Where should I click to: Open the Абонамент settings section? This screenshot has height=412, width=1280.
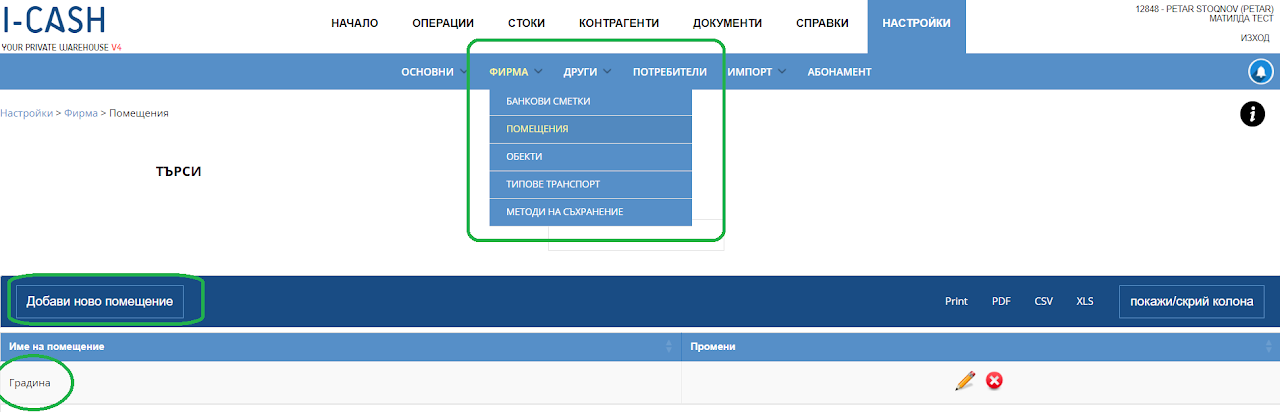[840, 72]
